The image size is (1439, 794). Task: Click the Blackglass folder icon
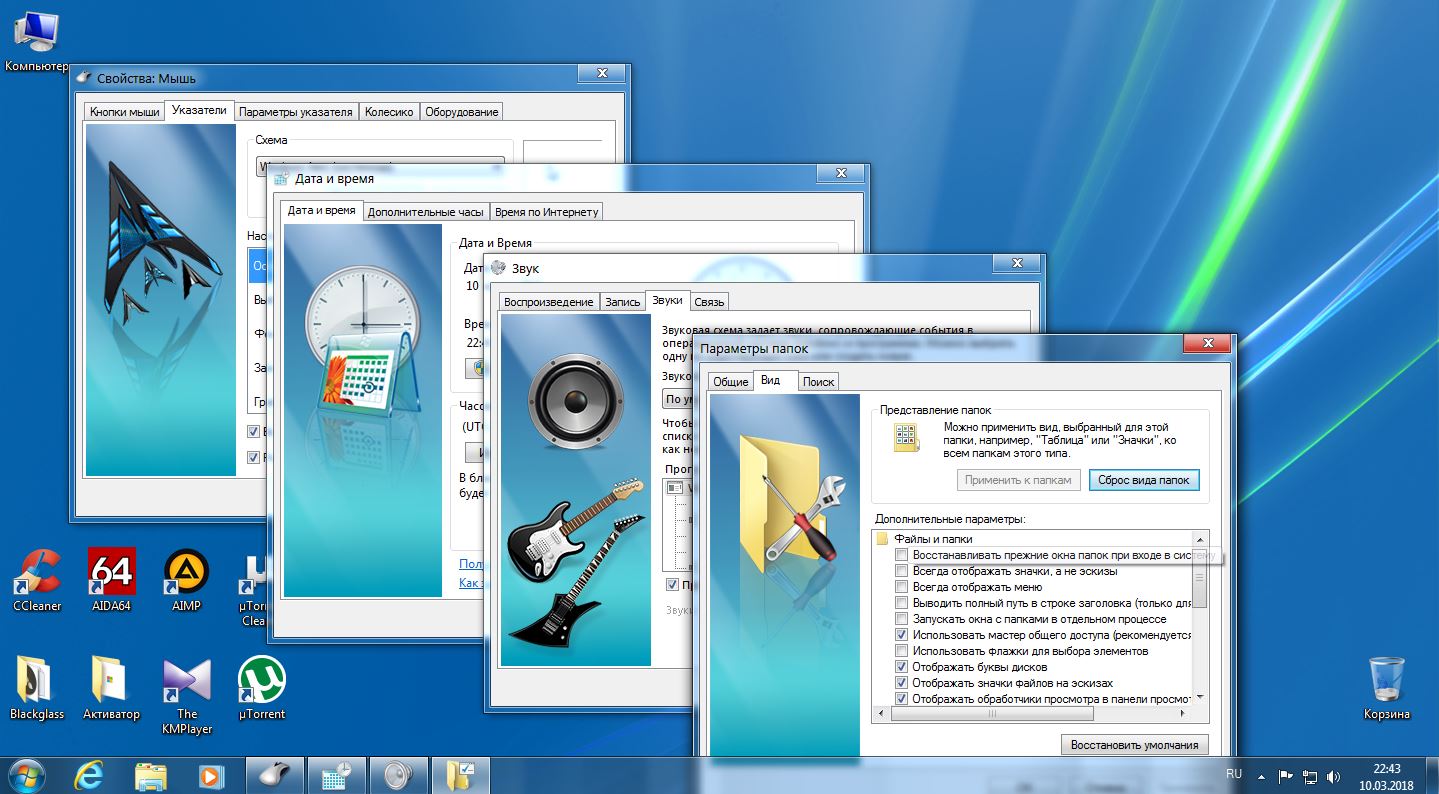[33, 681]
